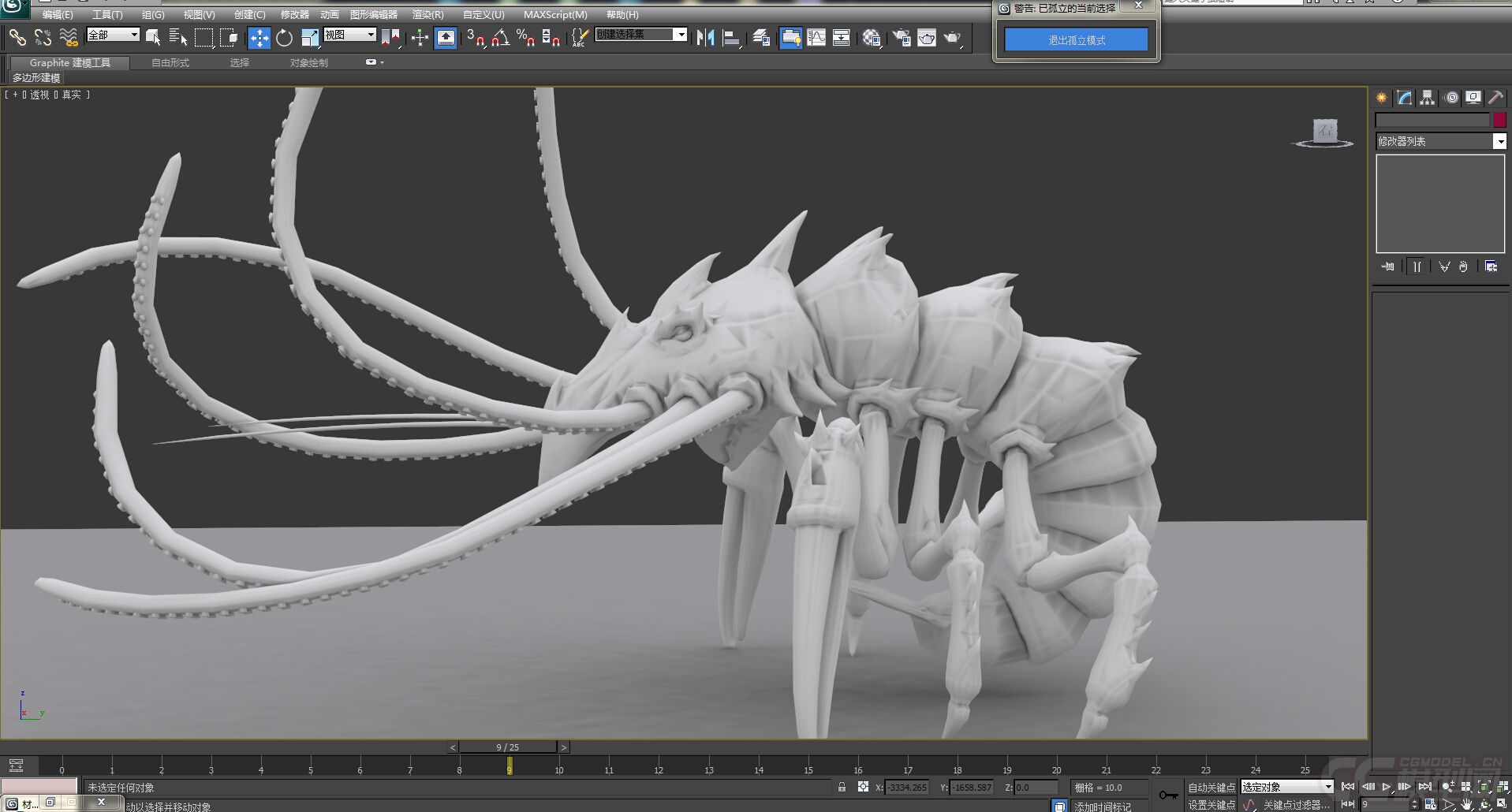Toggle the Keyboard Shortcut Override button
This screenshot has height=812, width=1512.
pyautogui.click(x=446, y=37)
